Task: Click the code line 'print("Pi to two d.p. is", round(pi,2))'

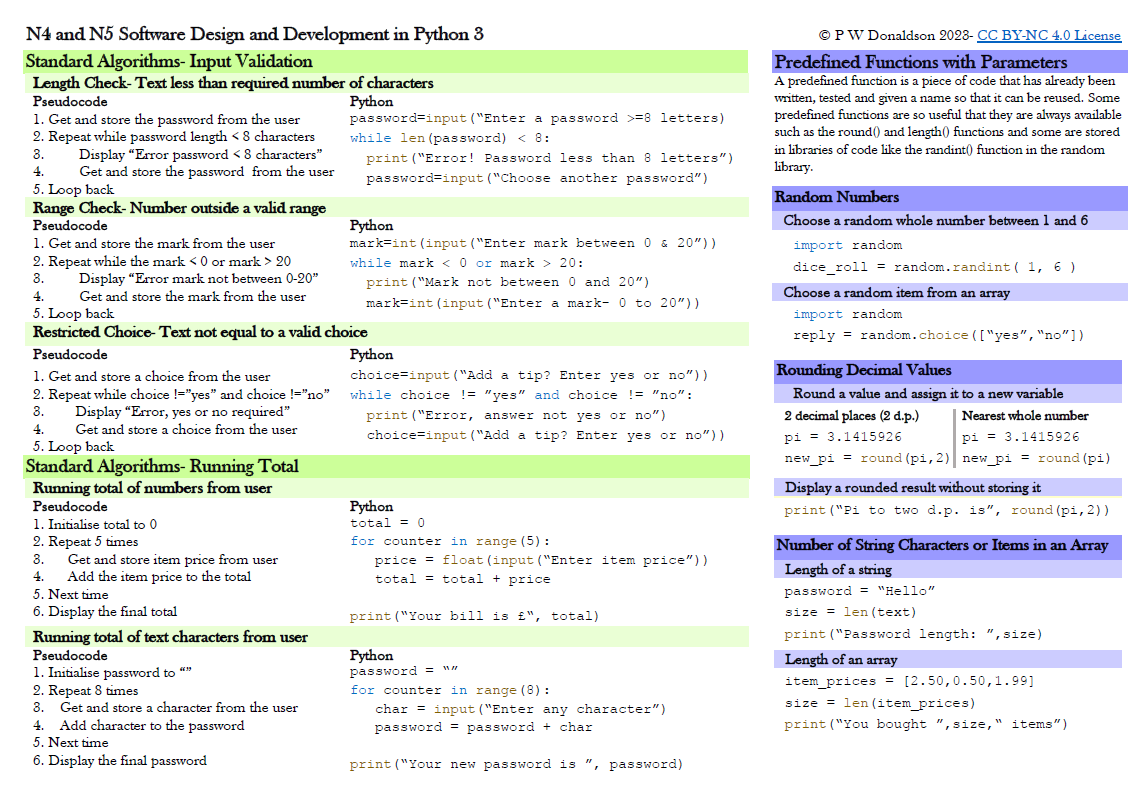Action: click(946, 510)
